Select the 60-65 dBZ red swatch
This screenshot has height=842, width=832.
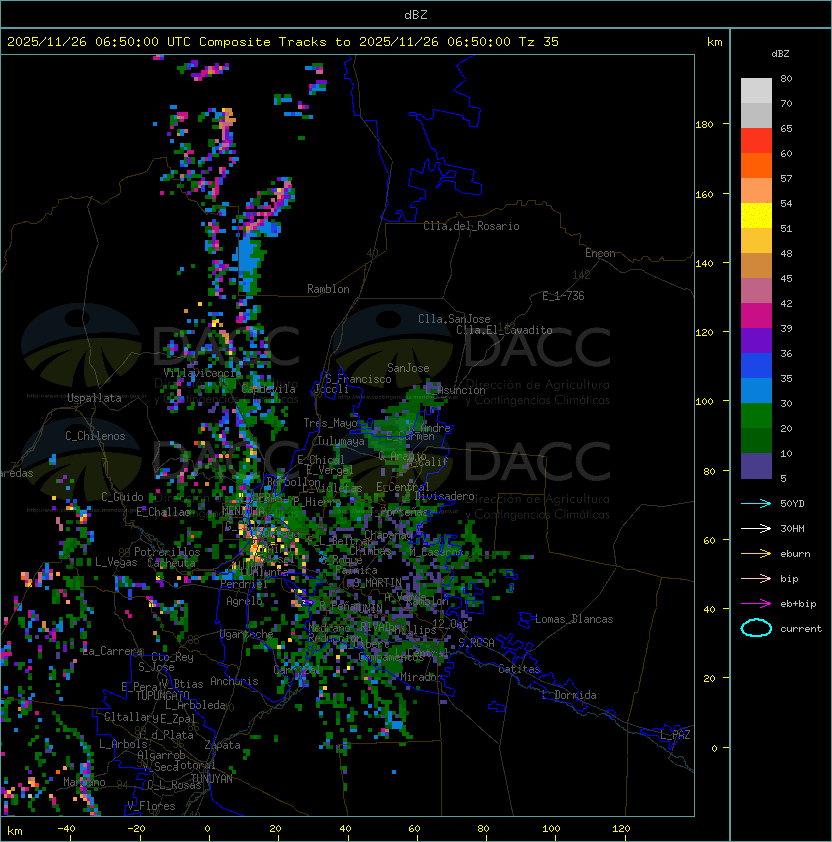756,141
